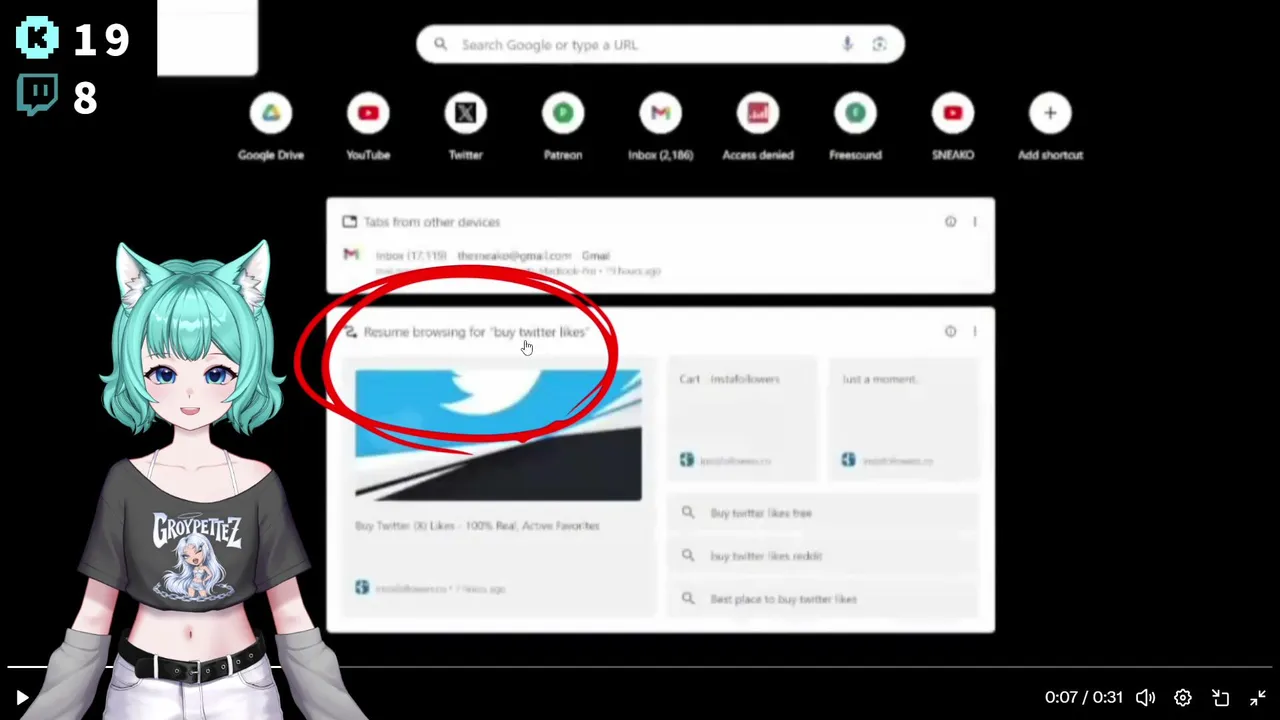Start a voice search with the microphone
This screenshot has height=720, width=1280.
click(x=847, y=45)
